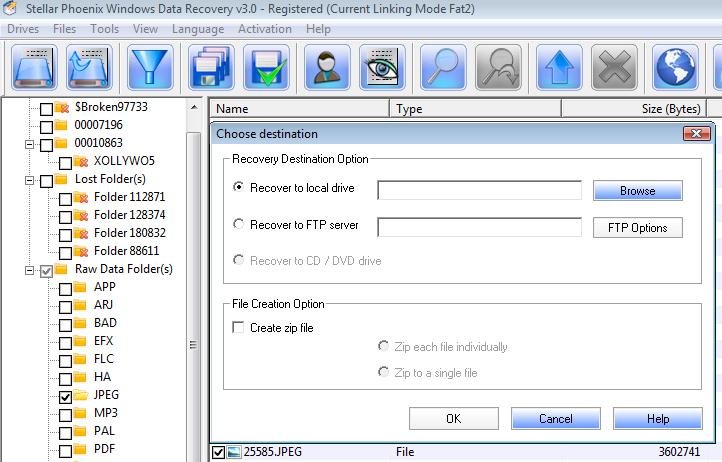The width and height of the screenshot is (722, 462).
Task: Select Recover to FTP server radio button
Action: [x=239, y=224]
